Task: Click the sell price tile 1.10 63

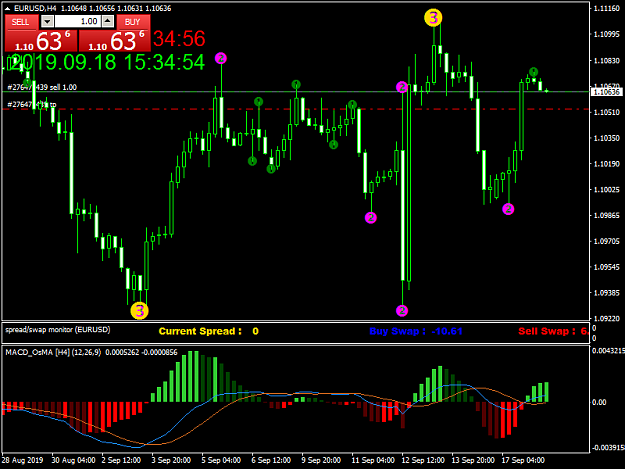Action: [41, 41]
